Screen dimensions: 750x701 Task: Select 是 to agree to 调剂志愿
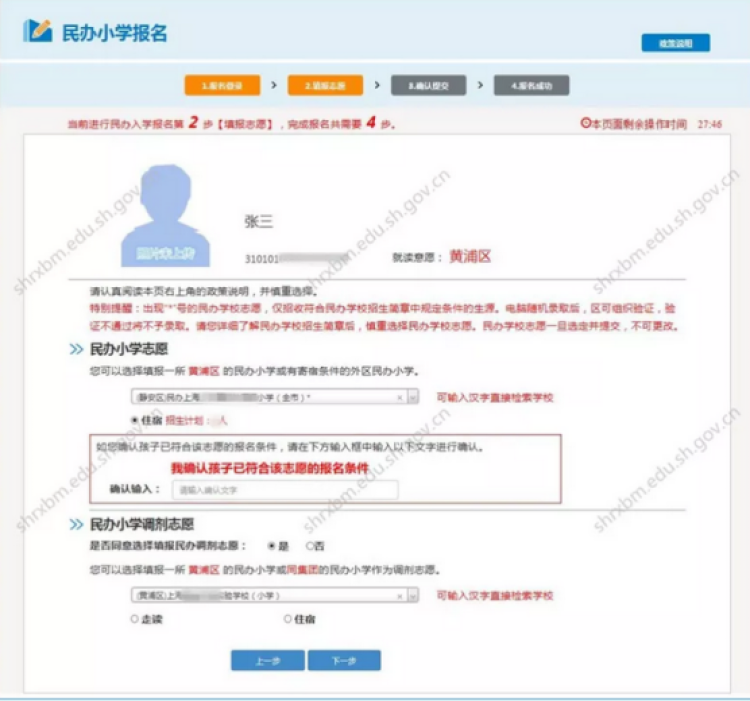[271, 546]
